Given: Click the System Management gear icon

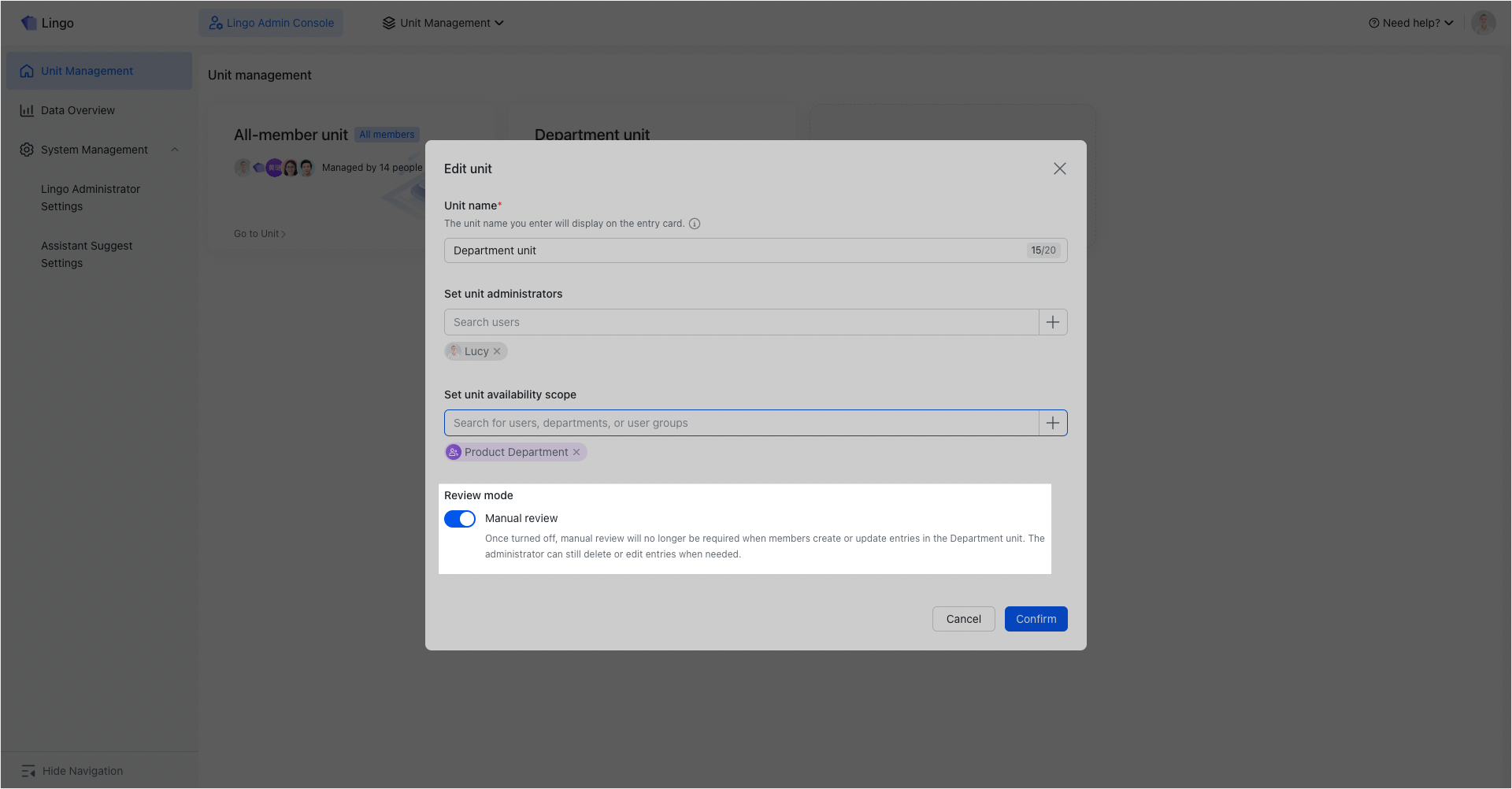Looking at the screenshot, I should (26, 150).
